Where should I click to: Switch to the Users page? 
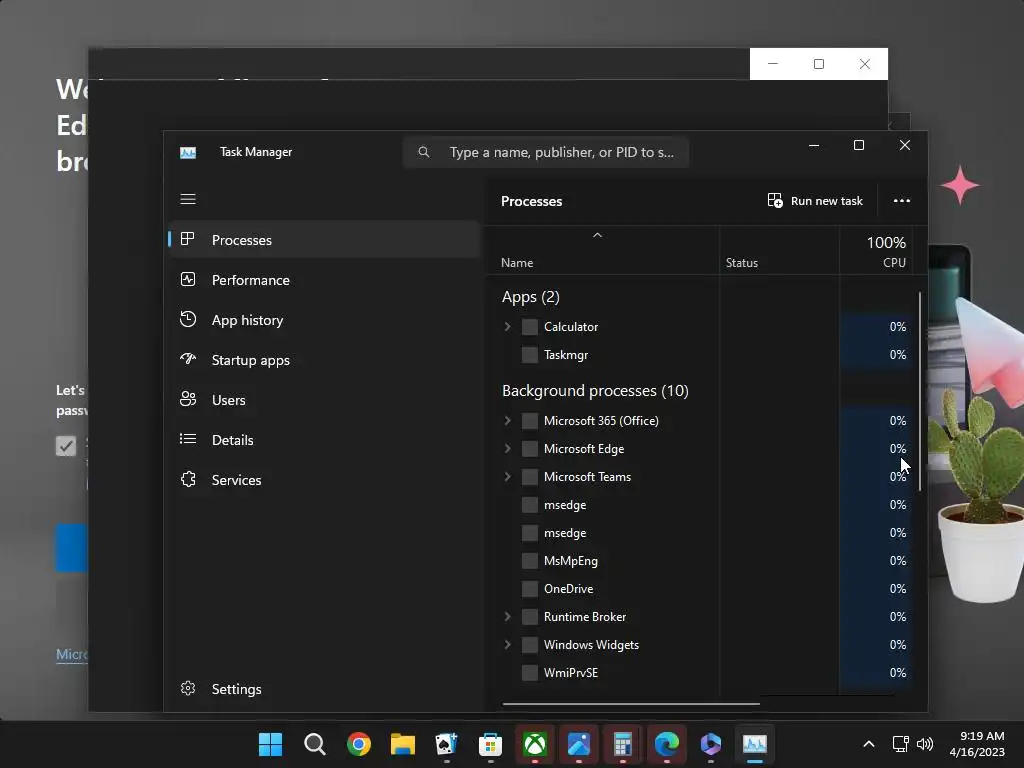click(325, 400)
